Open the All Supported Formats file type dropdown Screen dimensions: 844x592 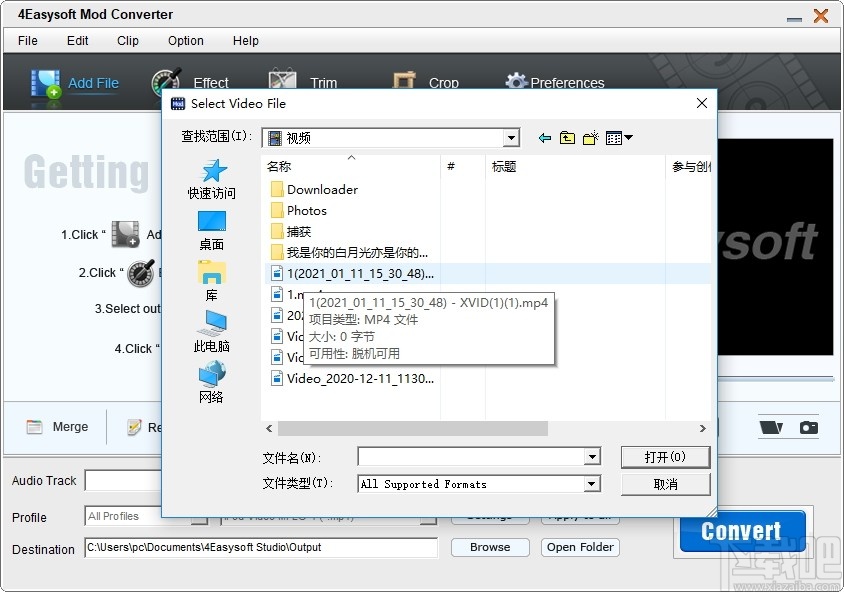tap(590, 484)
